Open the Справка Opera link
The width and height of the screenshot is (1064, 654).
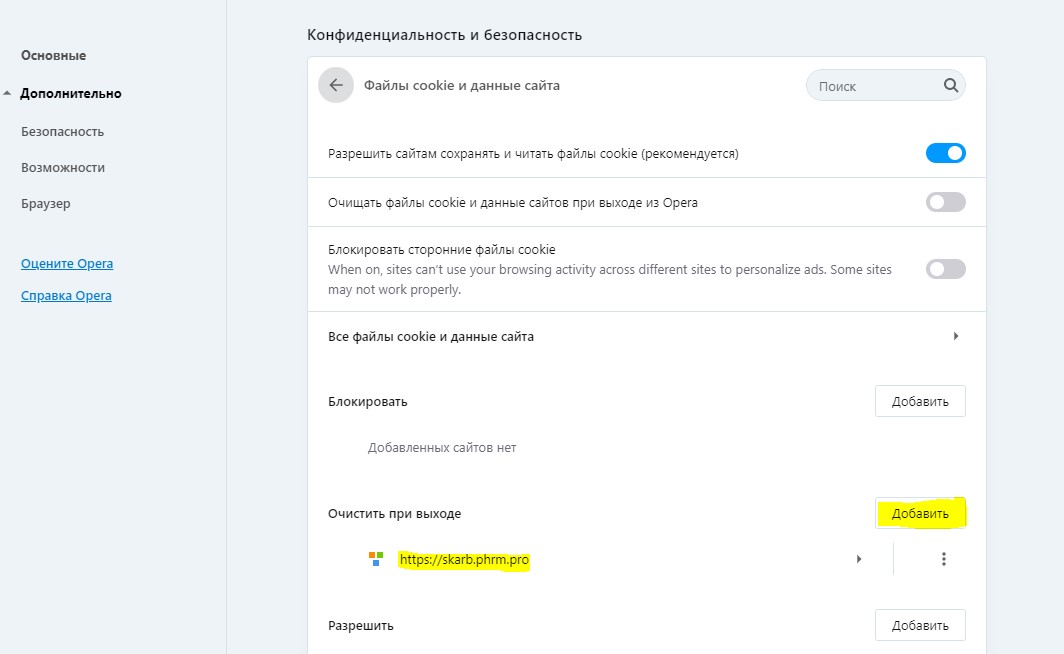(x=66, y=296)
